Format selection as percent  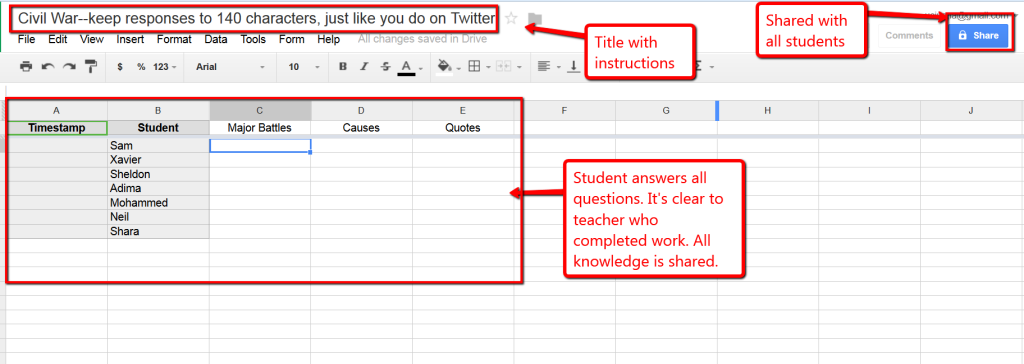point(141,67)
